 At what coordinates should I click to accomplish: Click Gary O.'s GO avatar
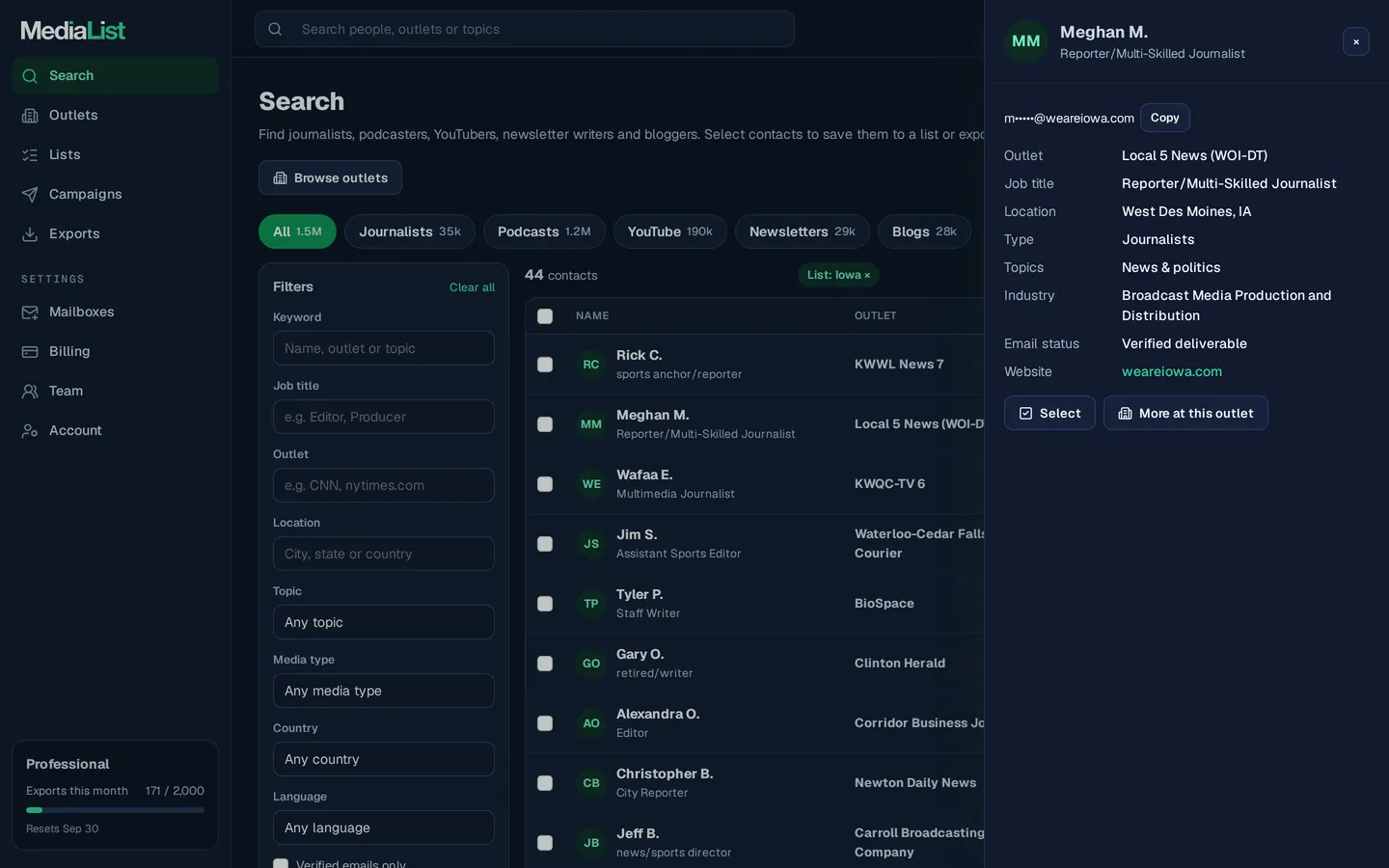click(591, 664)
